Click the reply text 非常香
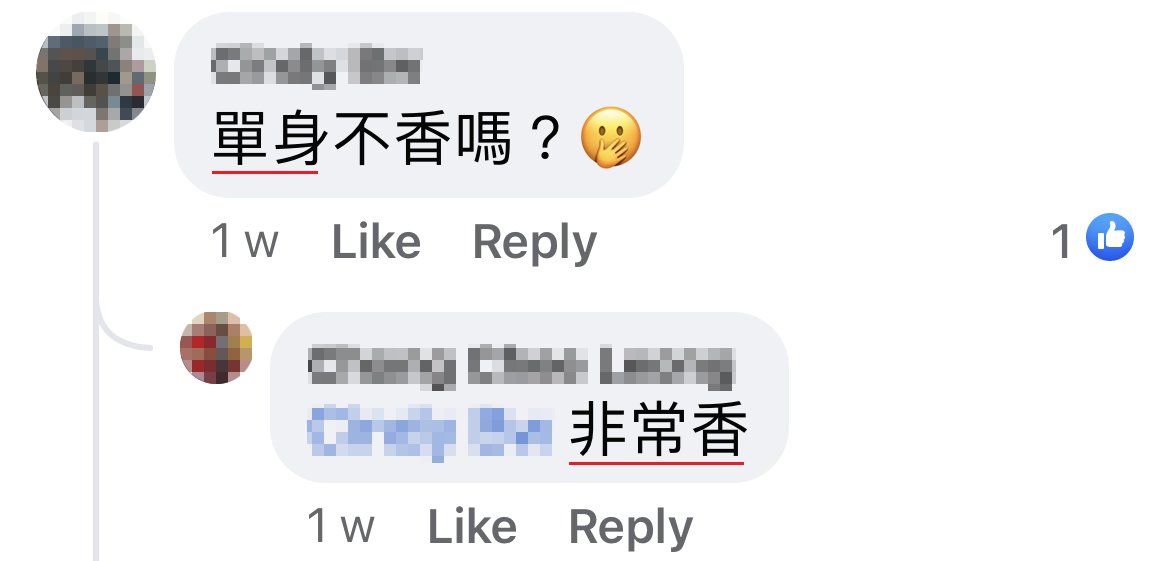 [658, 433]
